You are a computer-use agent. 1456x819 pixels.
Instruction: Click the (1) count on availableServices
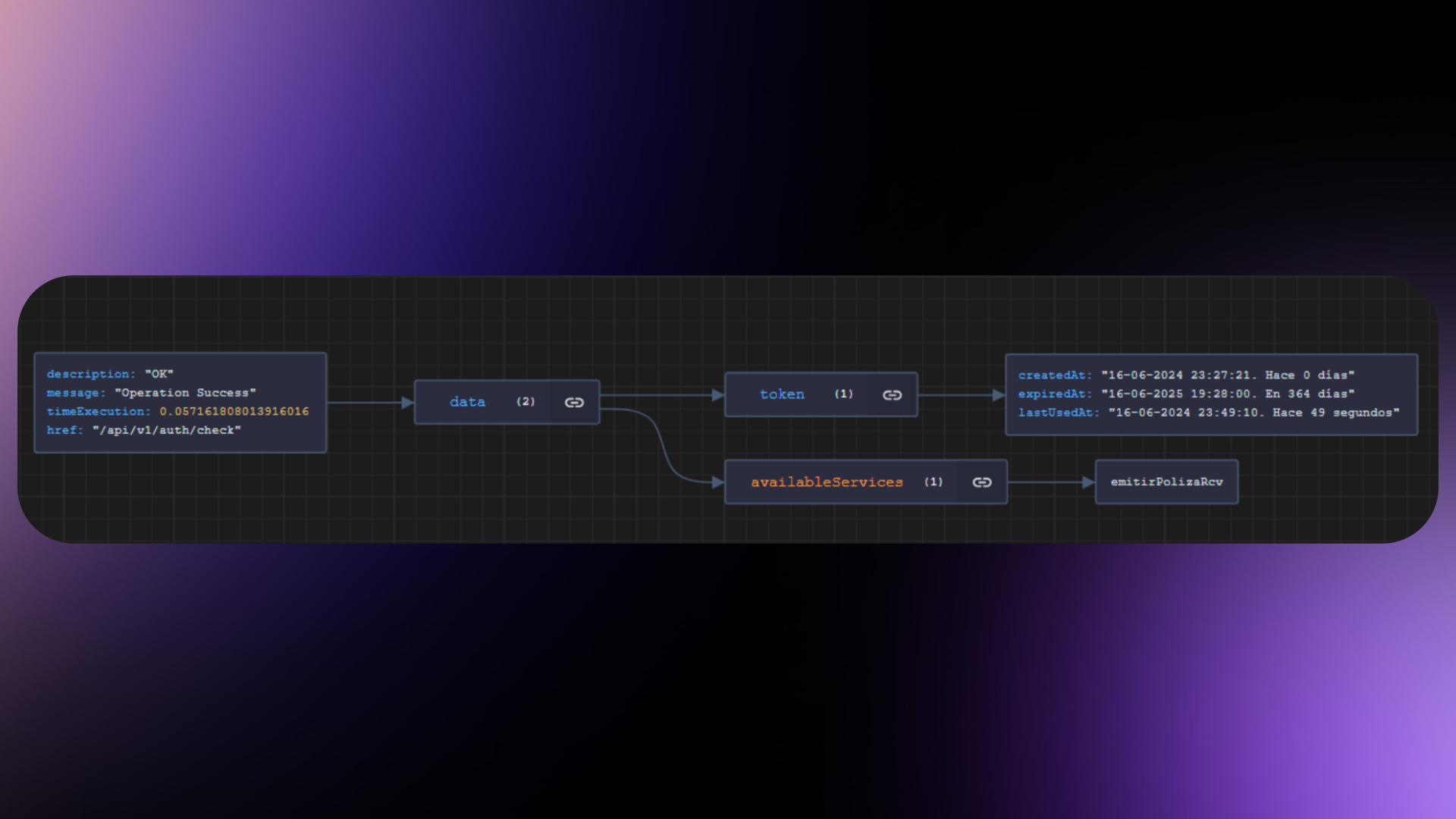(934, 482)
